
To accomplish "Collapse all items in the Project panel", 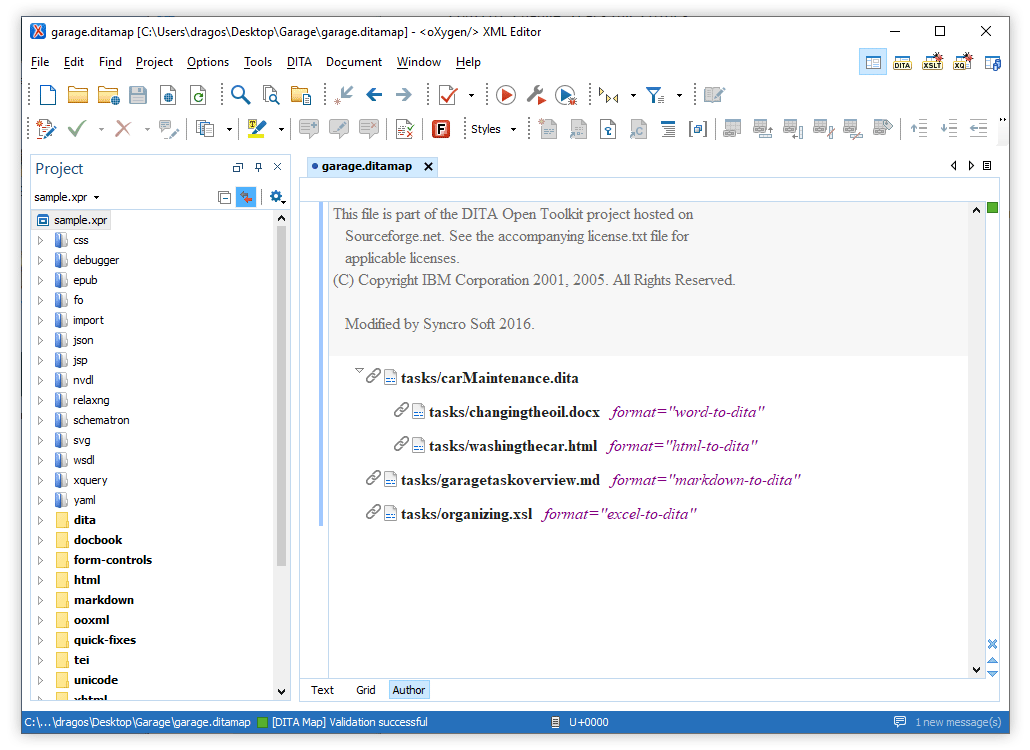I will [224, 197].
